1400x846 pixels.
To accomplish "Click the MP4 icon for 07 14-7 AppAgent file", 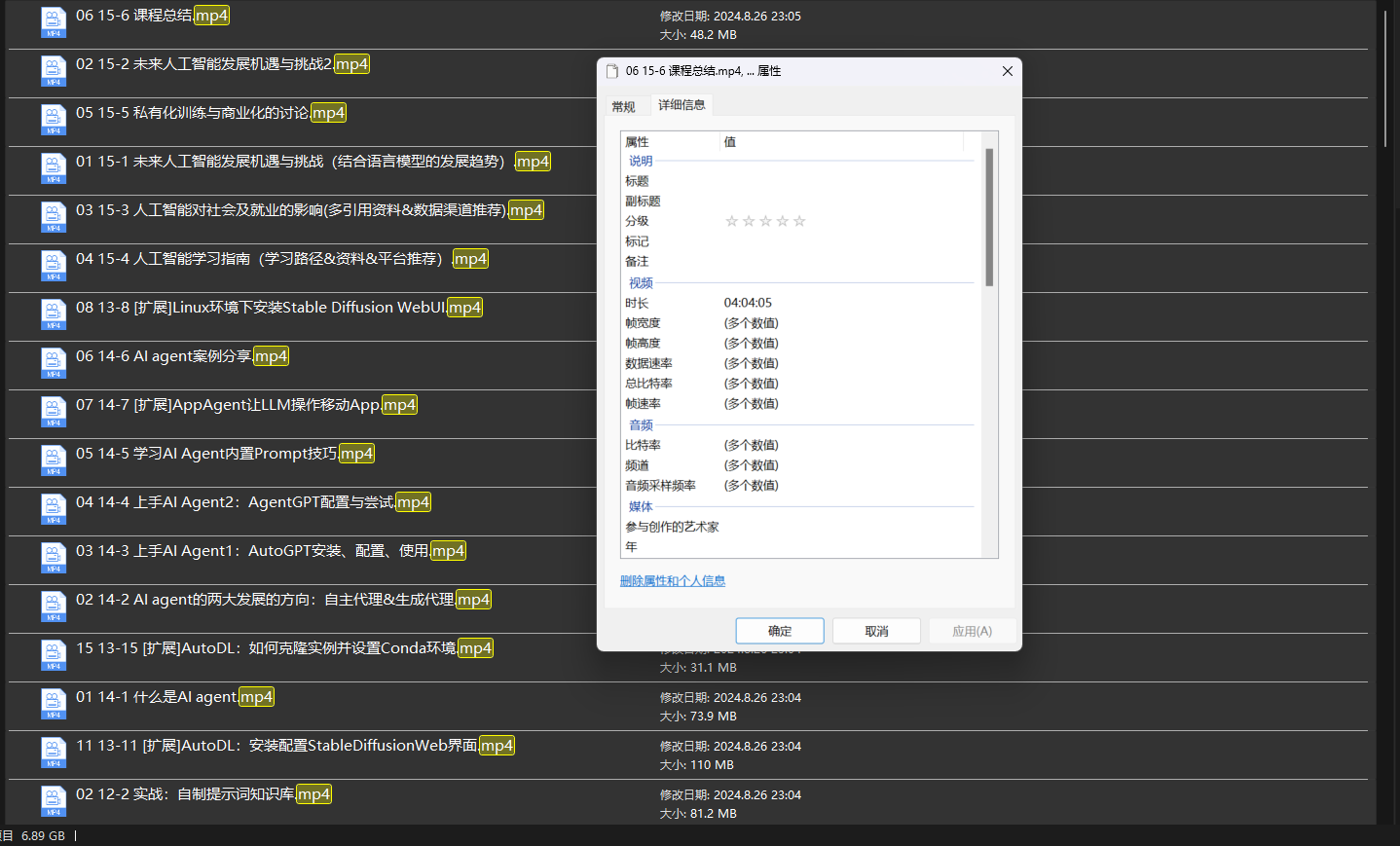I will point(54,413).
